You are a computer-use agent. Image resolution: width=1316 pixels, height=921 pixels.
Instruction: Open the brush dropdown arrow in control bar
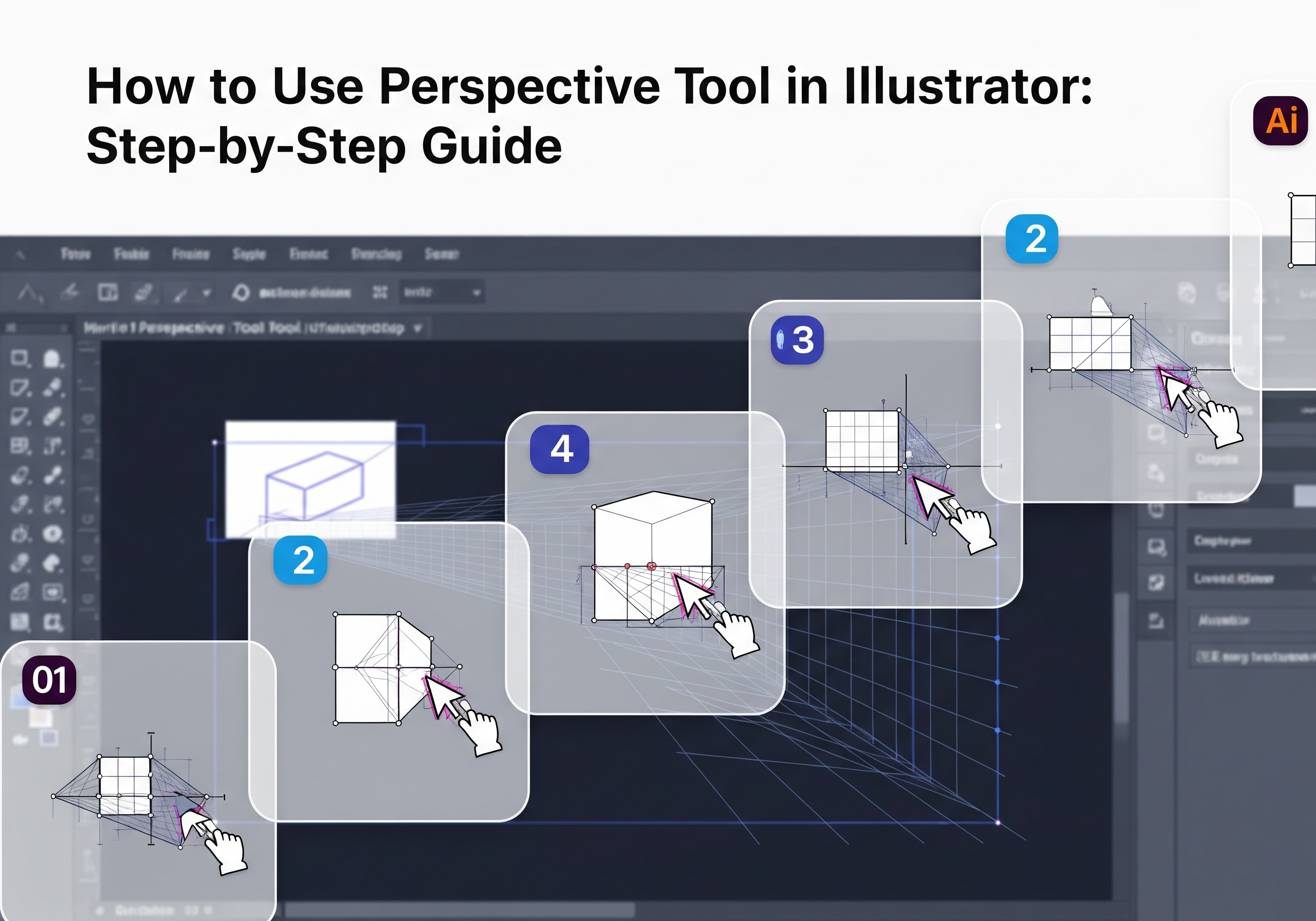(206, 293)
